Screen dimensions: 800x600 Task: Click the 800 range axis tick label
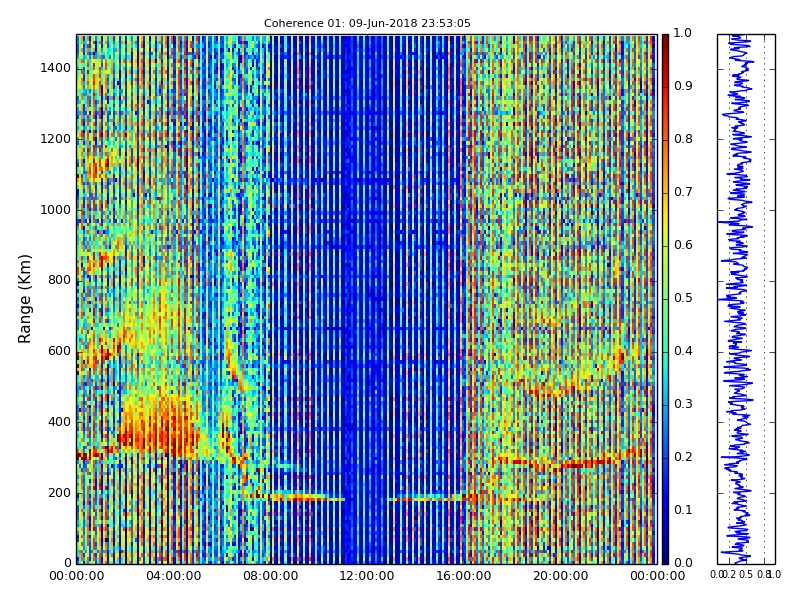pyautogui.click(x=60, y=280)
